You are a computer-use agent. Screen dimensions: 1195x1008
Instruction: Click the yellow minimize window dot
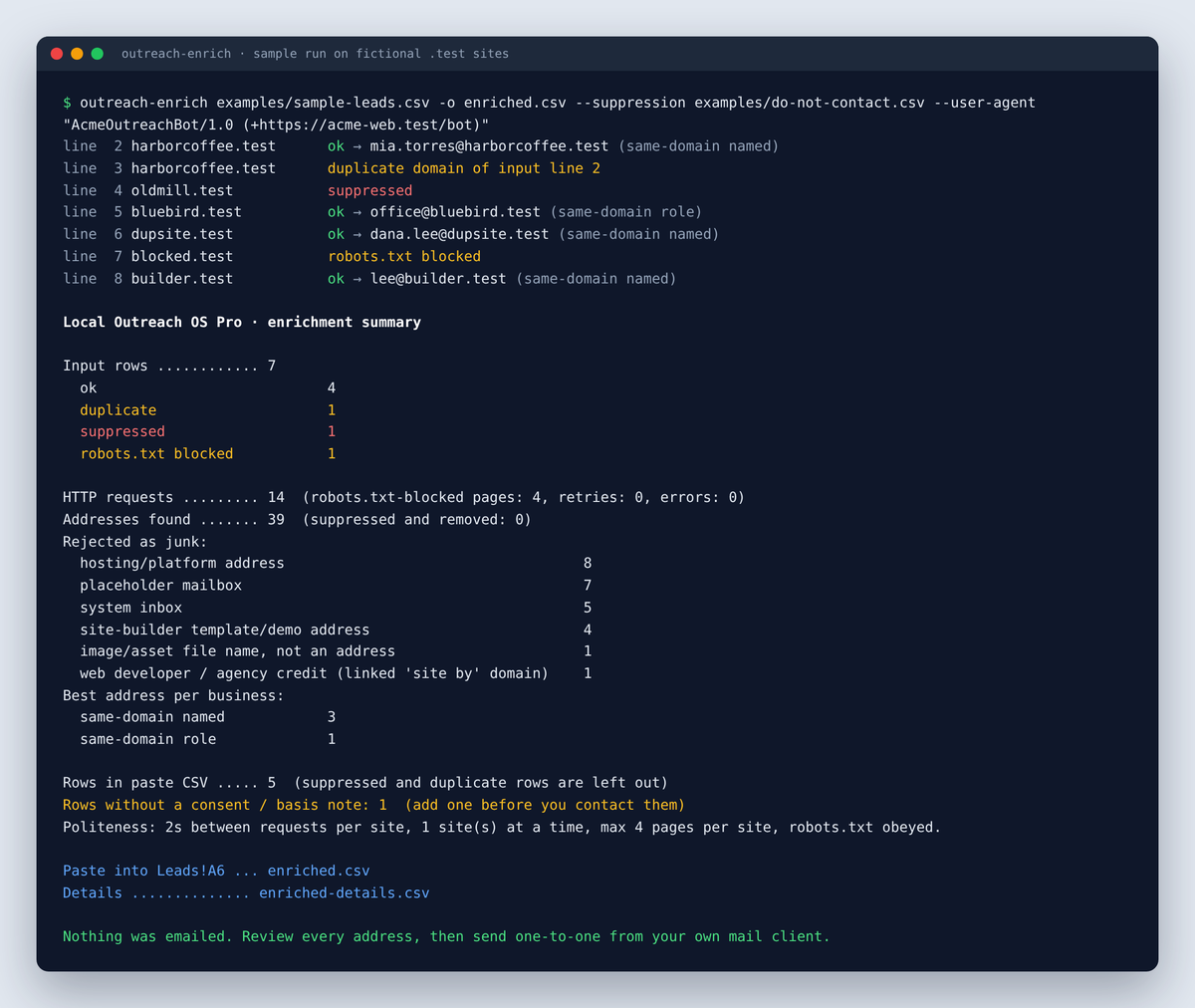[x=77, y=54]
